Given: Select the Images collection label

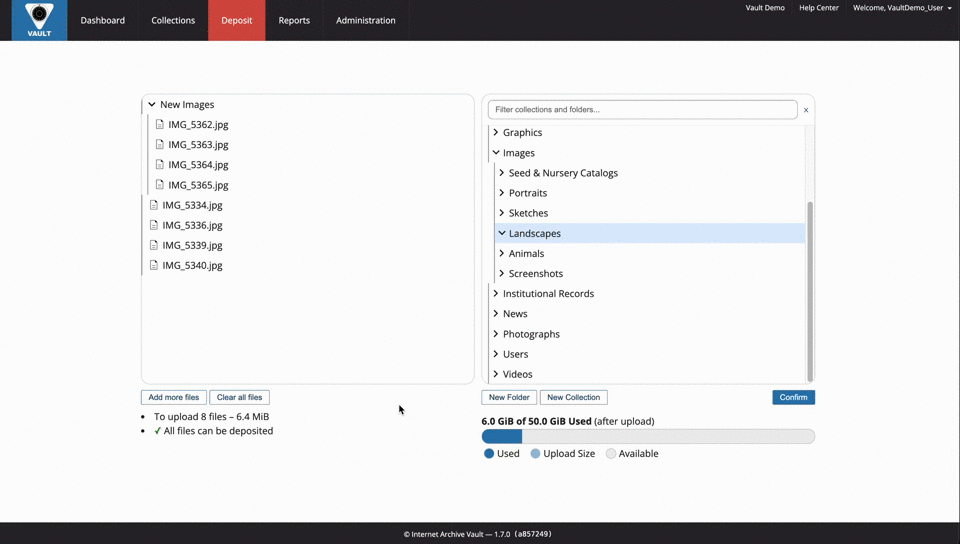Looking at the screenshot, I should [519, 152].
